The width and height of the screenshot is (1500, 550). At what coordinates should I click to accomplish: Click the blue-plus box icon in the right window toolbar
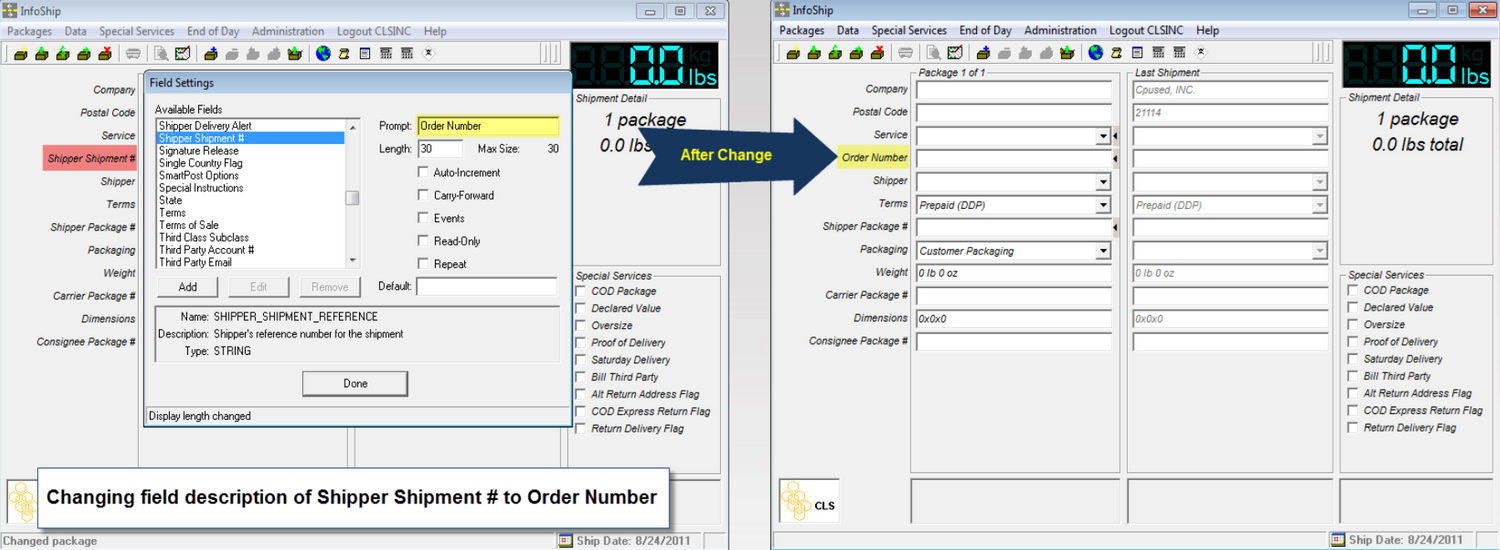pos(983,53)
